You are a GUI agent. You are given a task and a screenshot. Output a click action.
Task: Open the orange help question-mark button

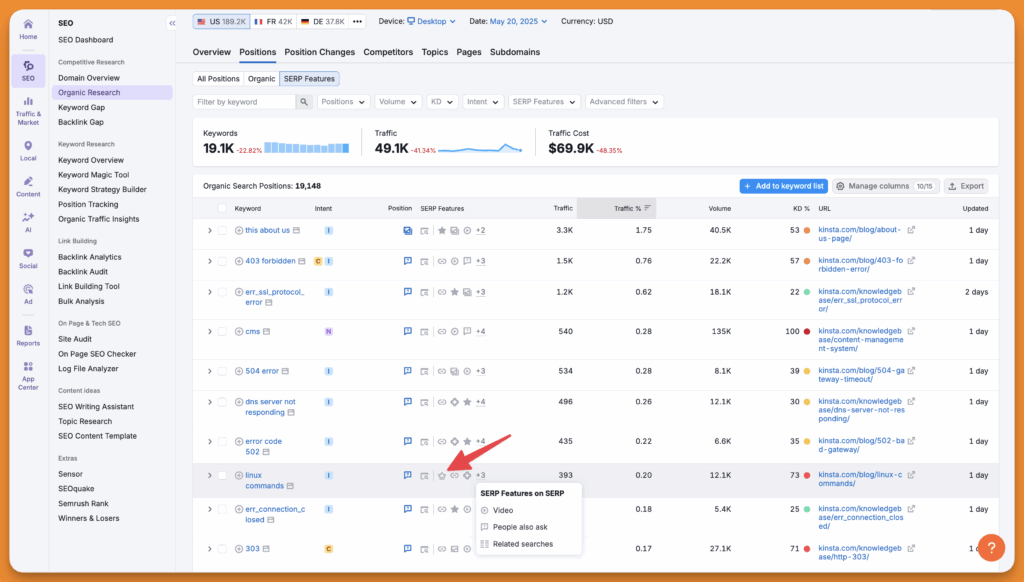[991, 547]
